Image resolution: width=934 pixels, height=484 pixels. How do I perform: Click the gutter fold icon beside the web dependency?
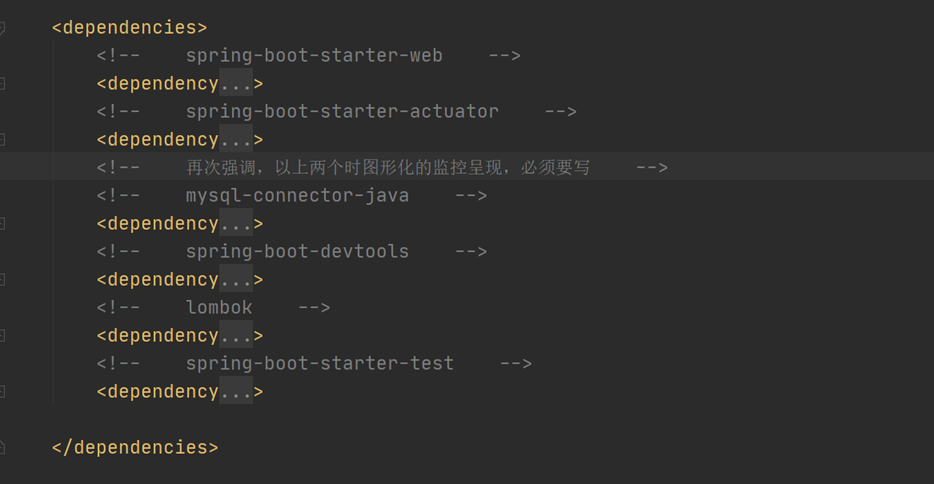coord(2,83)
